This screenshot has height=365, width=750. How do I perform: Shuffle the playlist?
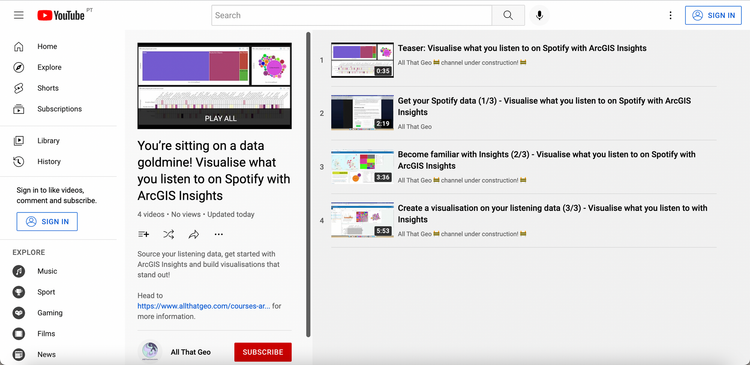point(168,234)
